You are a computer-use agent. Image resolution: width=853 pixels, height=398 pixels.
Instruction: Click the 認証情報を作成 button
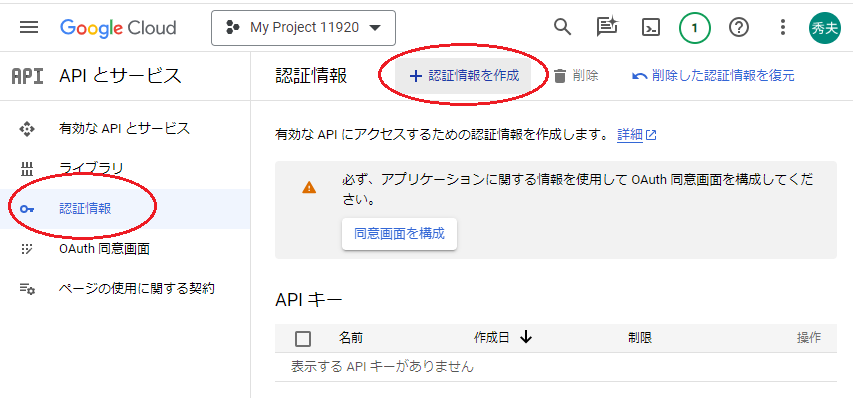click(463, 76)
